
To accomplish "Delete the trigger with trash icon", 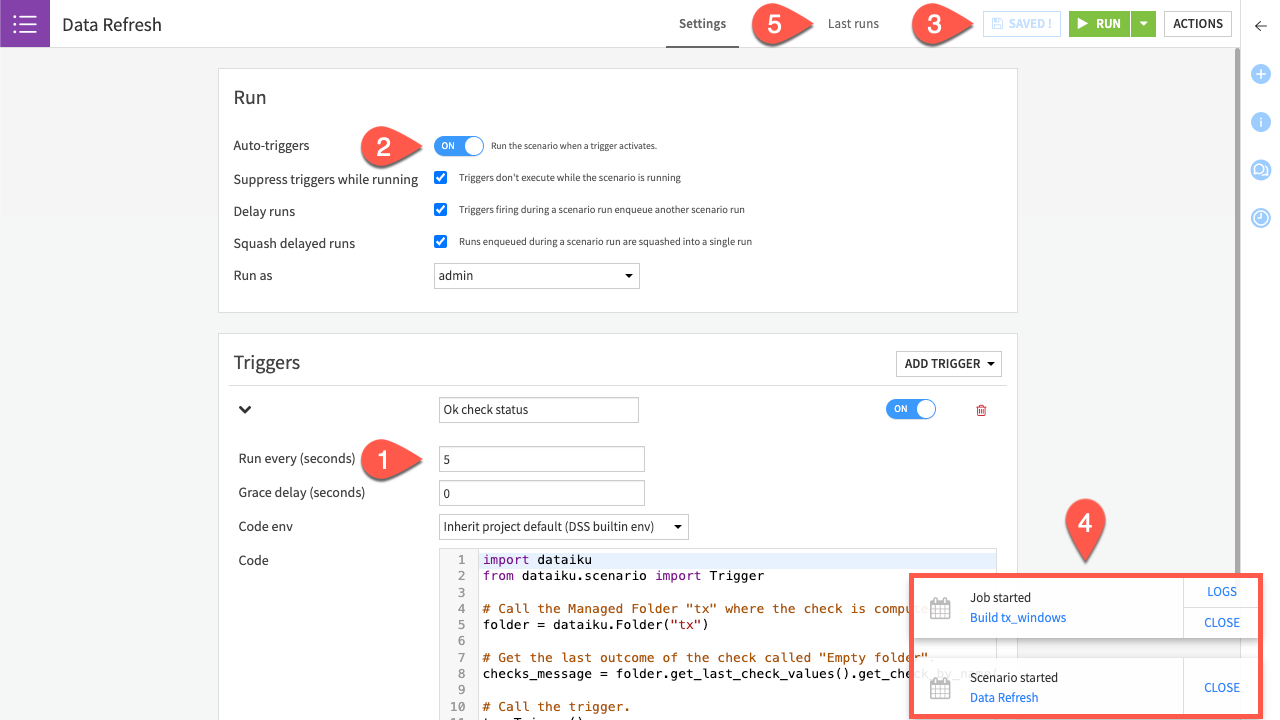I will 981,410.
